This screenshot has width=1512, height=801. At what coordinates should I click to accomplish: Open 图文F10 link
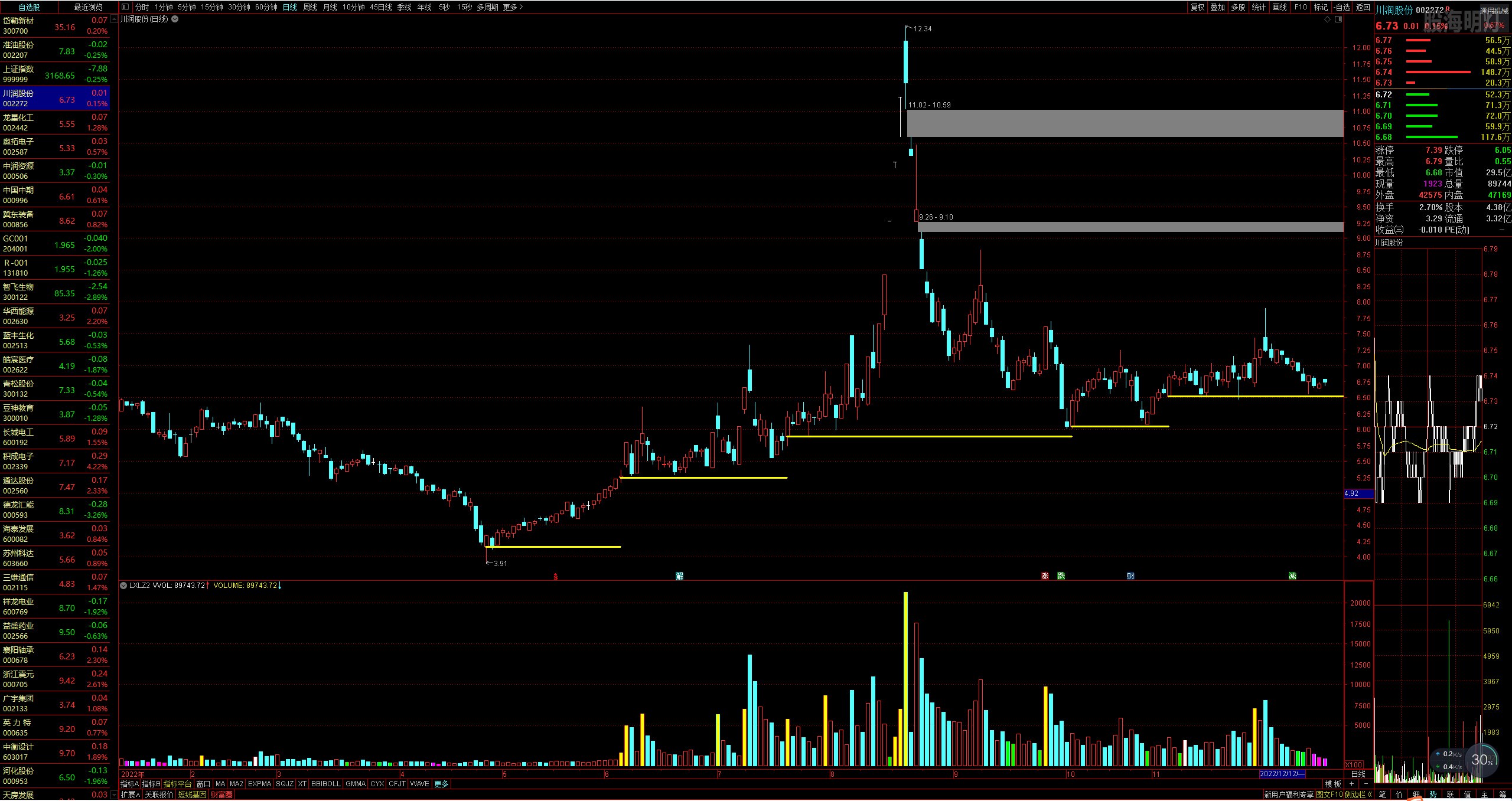[1329, 795]
